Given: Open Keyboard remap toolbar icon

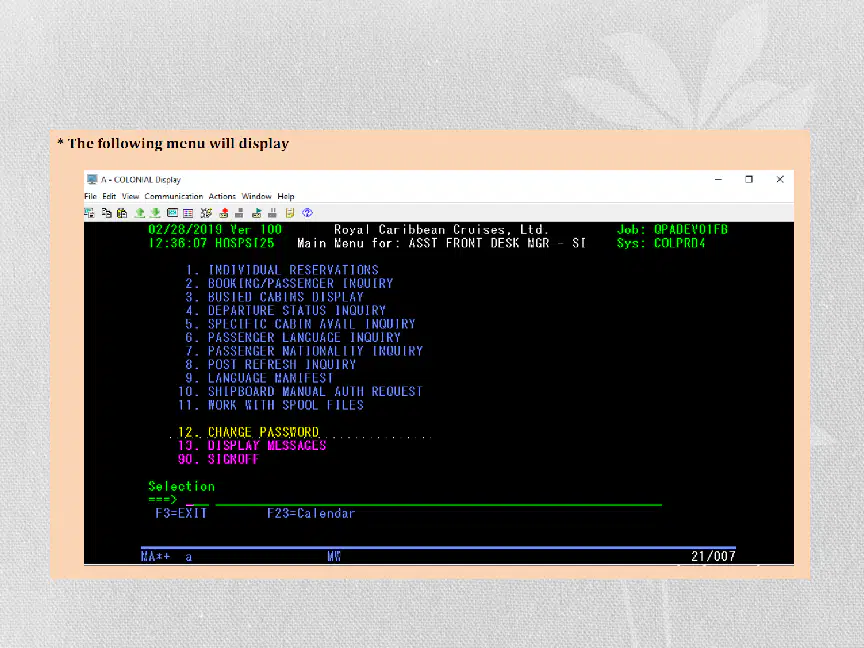Looking at the screenshot, I should click(x=206, y=213).
